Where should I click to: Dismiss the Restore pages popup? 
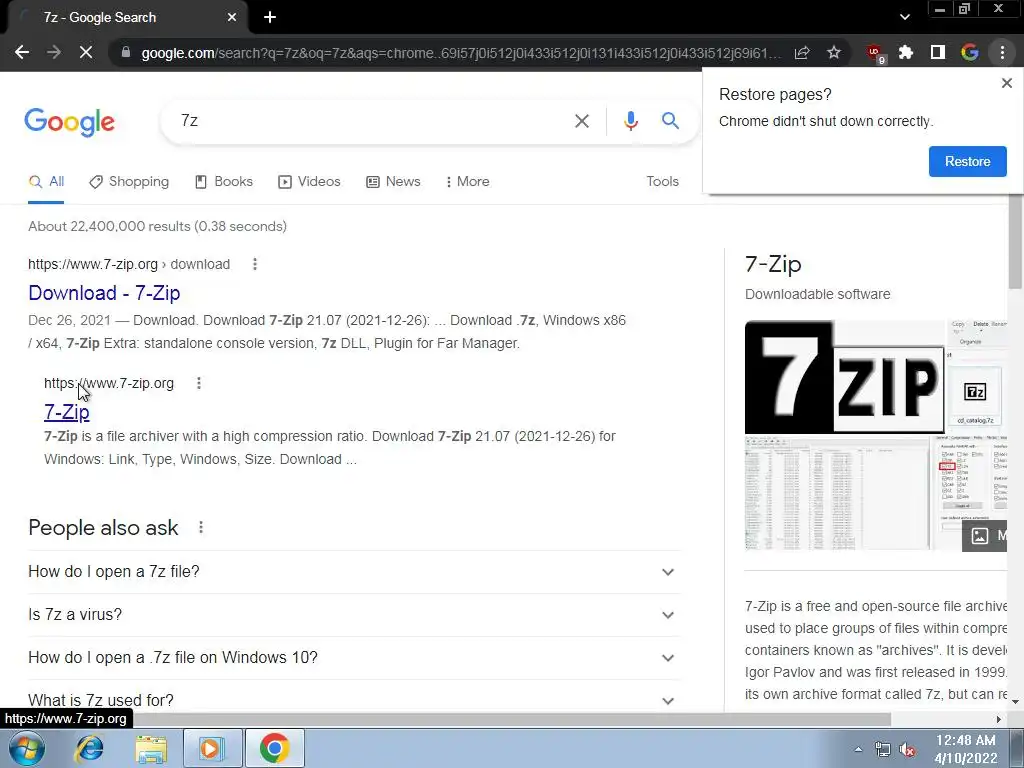(x=1007, y=83)
